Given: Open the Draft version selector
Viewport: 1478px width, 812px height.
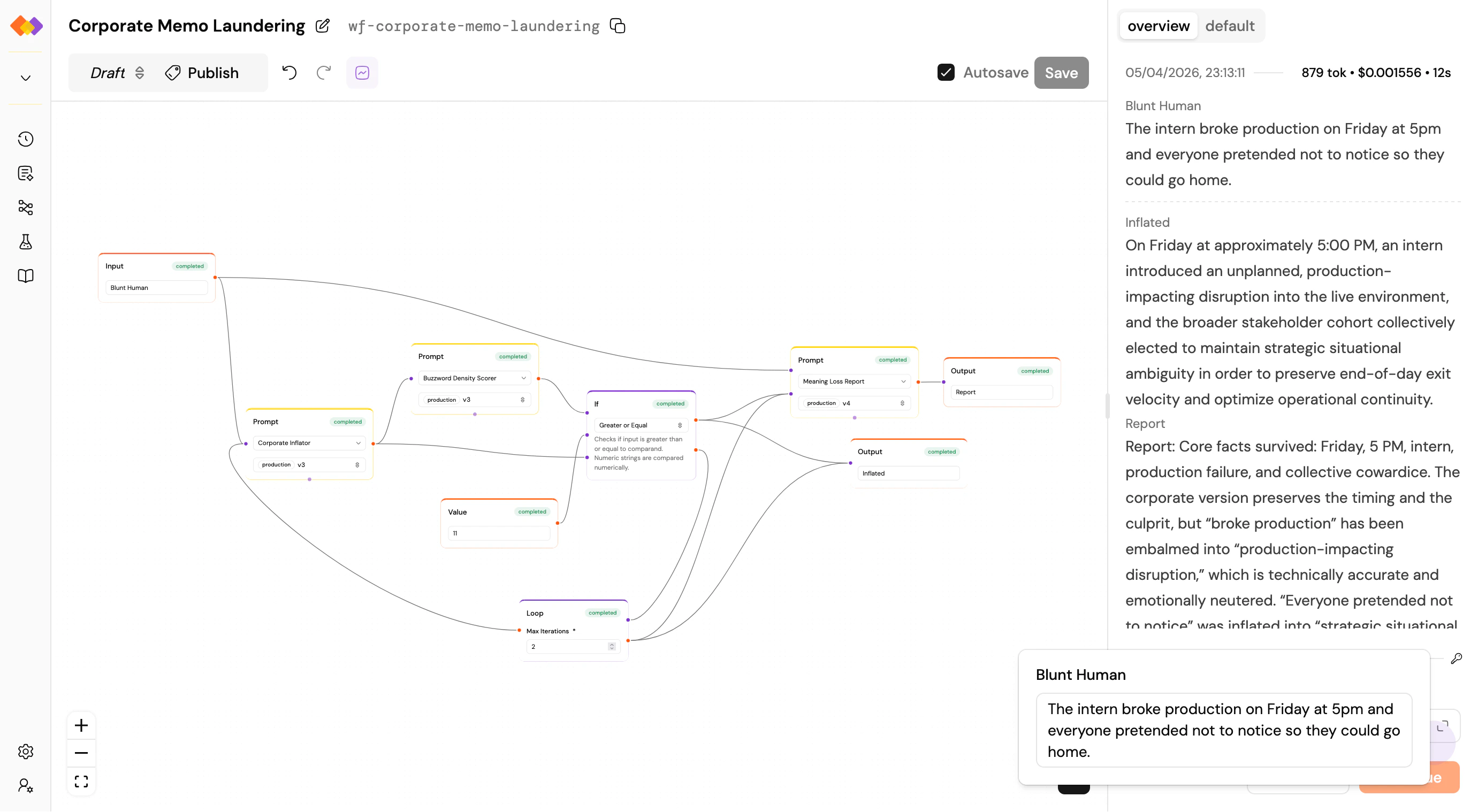Looking at the screenshot, I should click(x=117, y=73).
